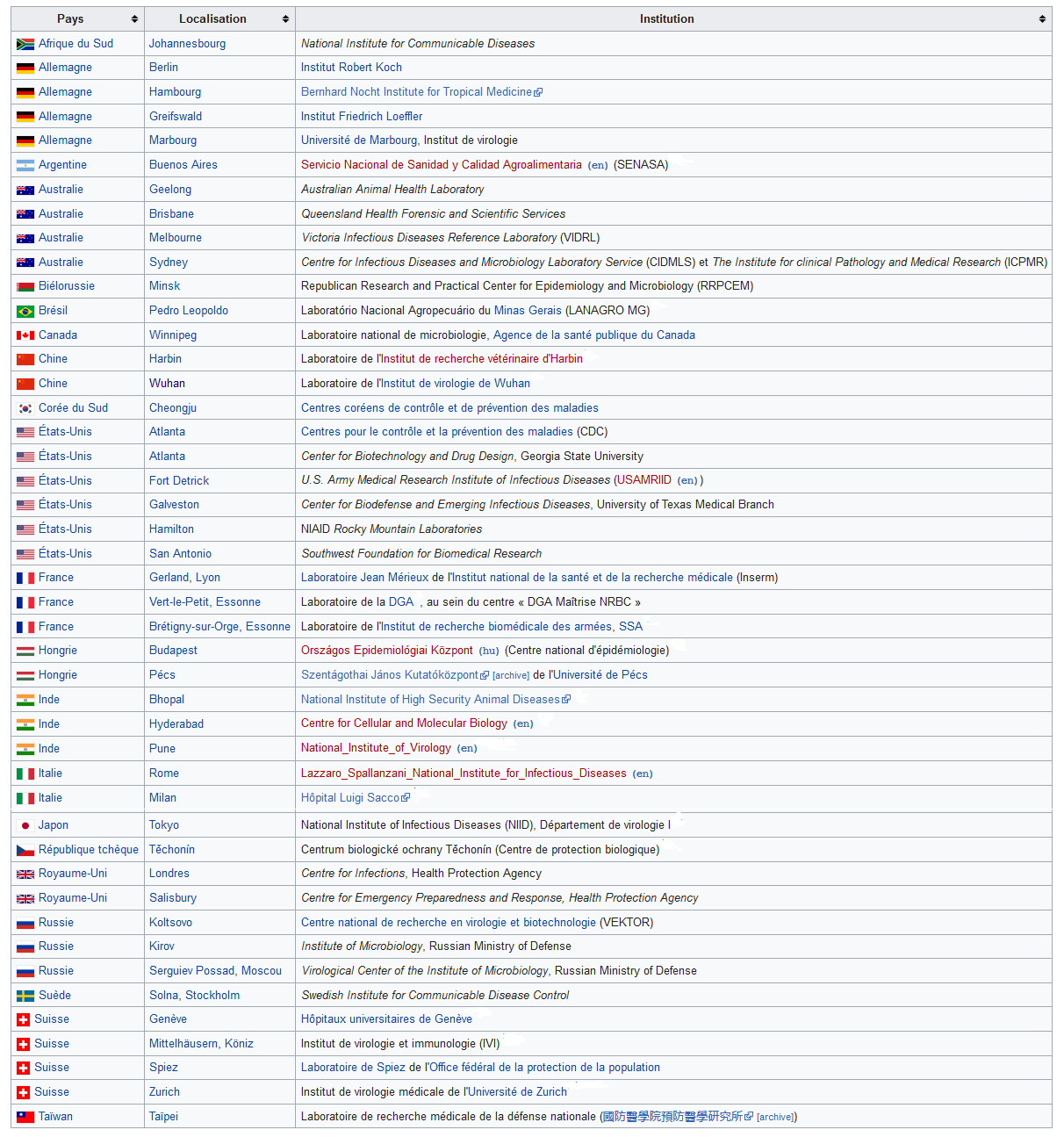
Task: Open the Centres coréens de contrôle link
Action: (449, 408)
